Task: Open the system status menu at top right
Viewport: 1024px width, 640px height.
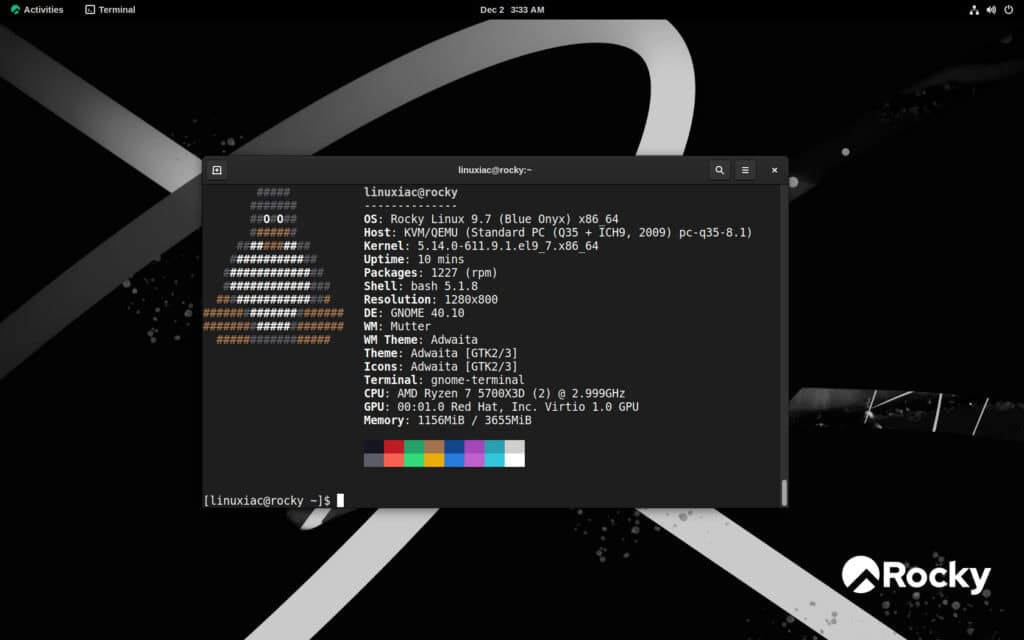Action: 989,9
